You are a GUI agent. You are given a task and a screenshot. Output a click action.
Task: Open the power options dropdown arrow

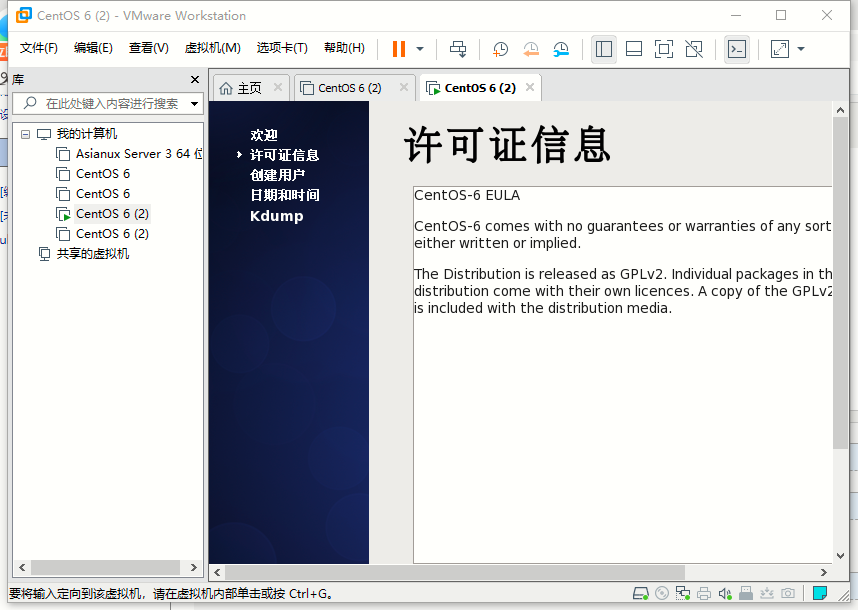(420, 49)
